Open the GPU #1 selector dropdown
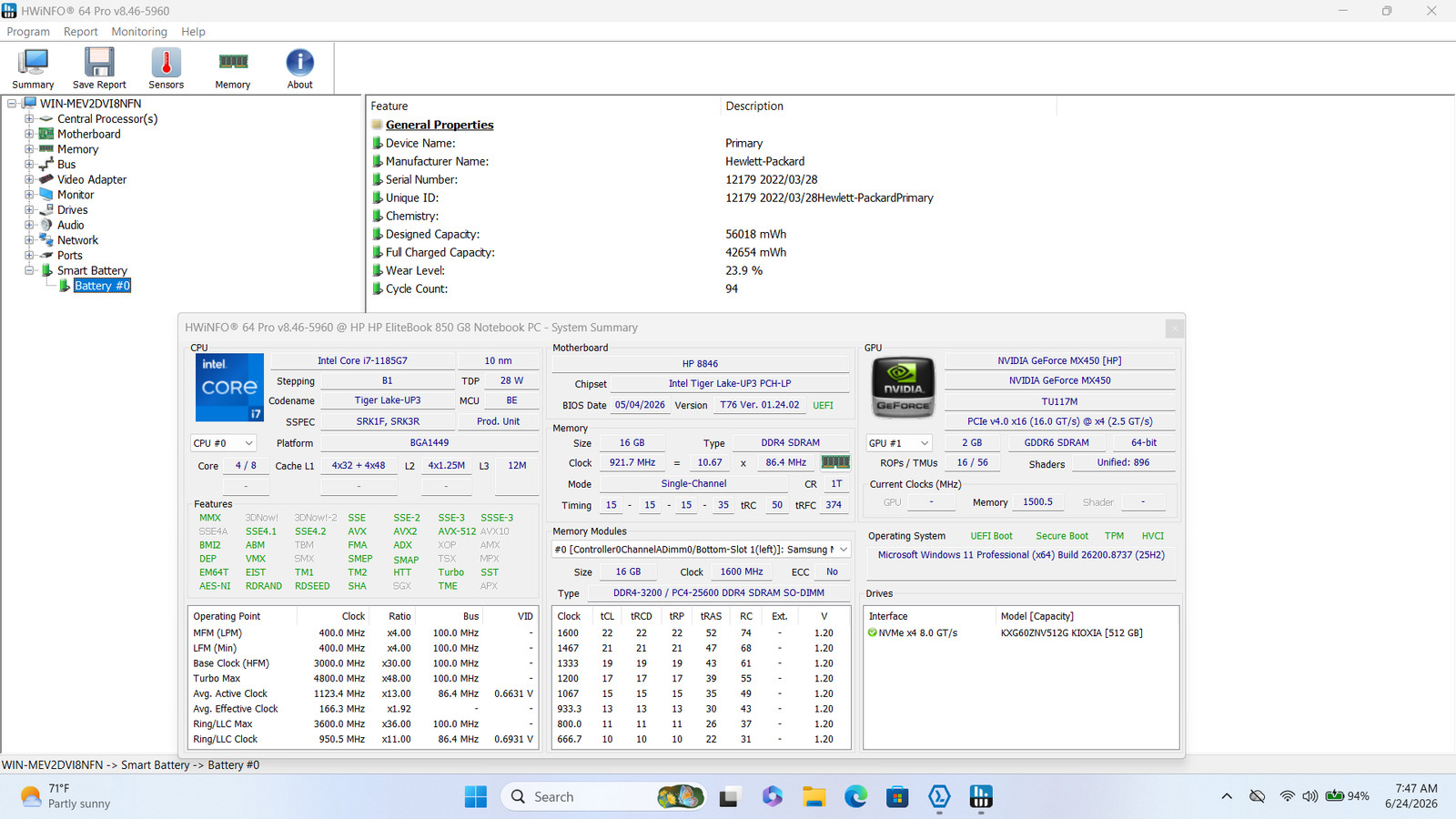1456x819 pixels. (x=899, y=443)
